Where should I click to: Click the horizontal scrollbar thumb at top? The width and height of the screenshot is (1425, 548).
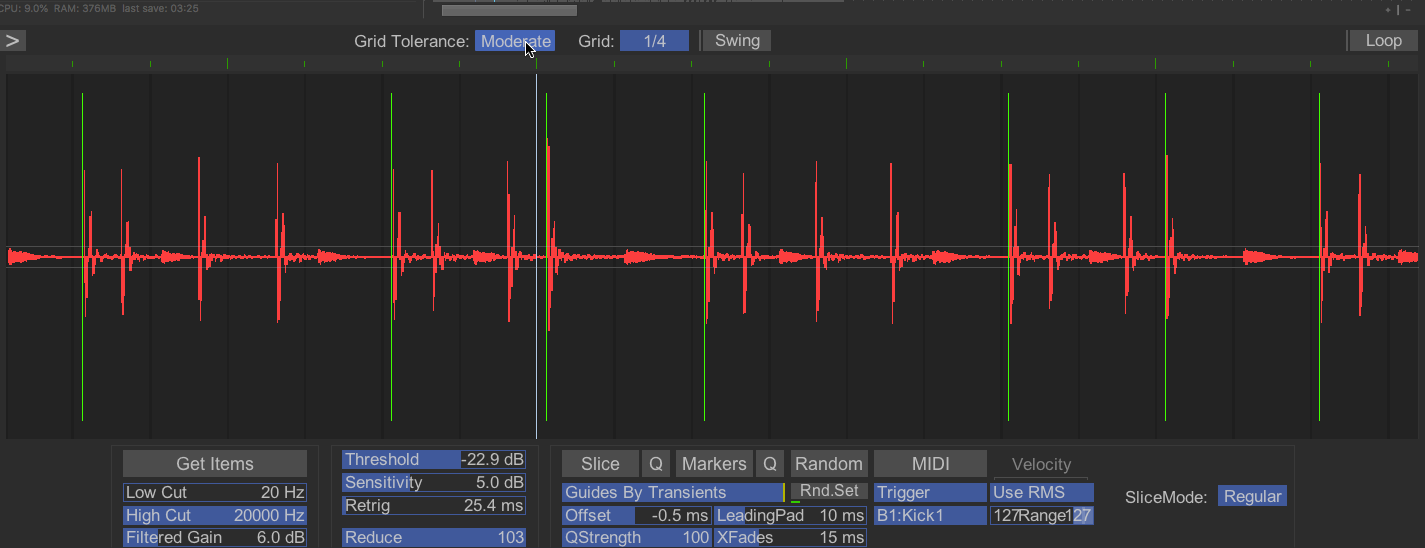point(509,10)
